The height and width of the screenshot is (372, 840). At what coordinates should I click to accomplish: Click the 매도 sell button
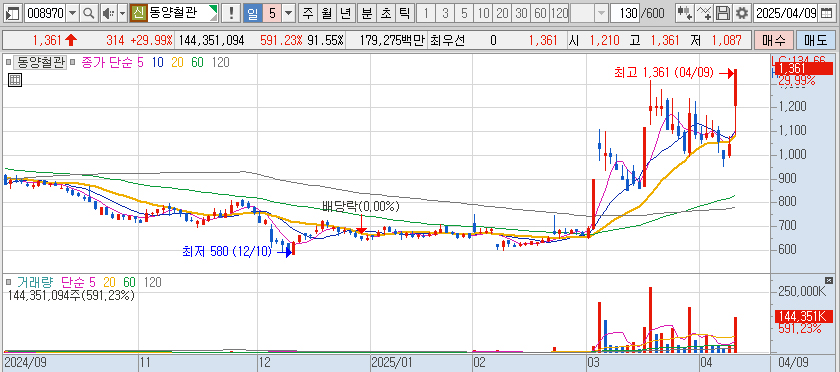click(815, 40)
